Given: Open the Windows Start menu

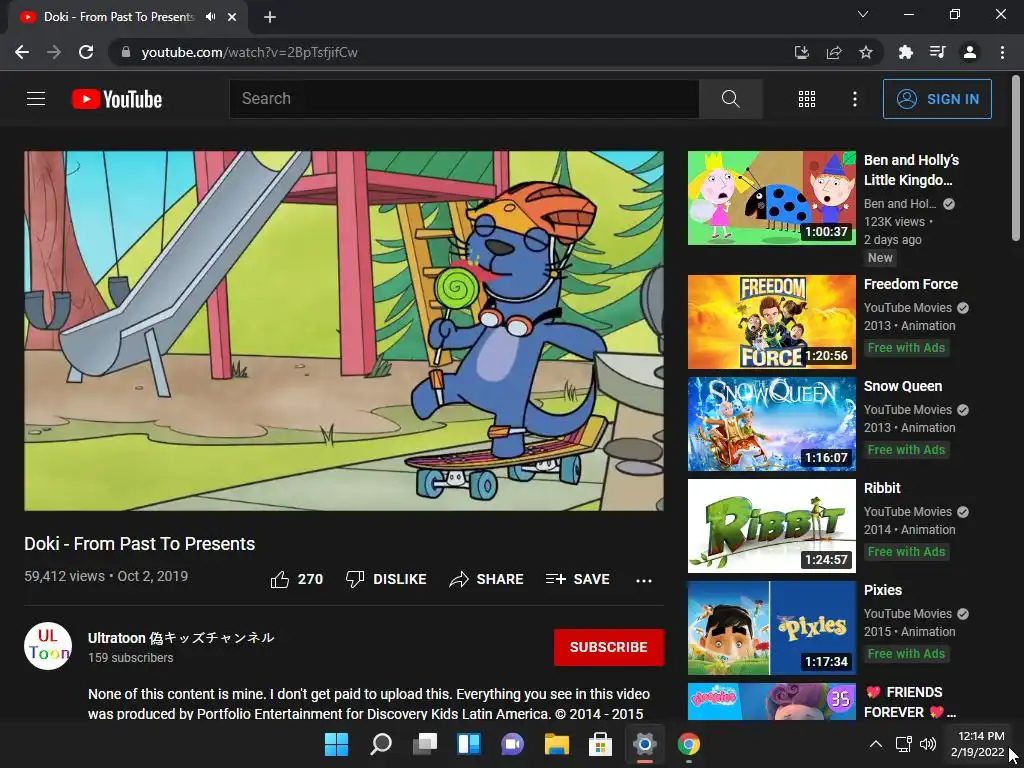Looking at the screenshot, I should (x=337, y=744).
